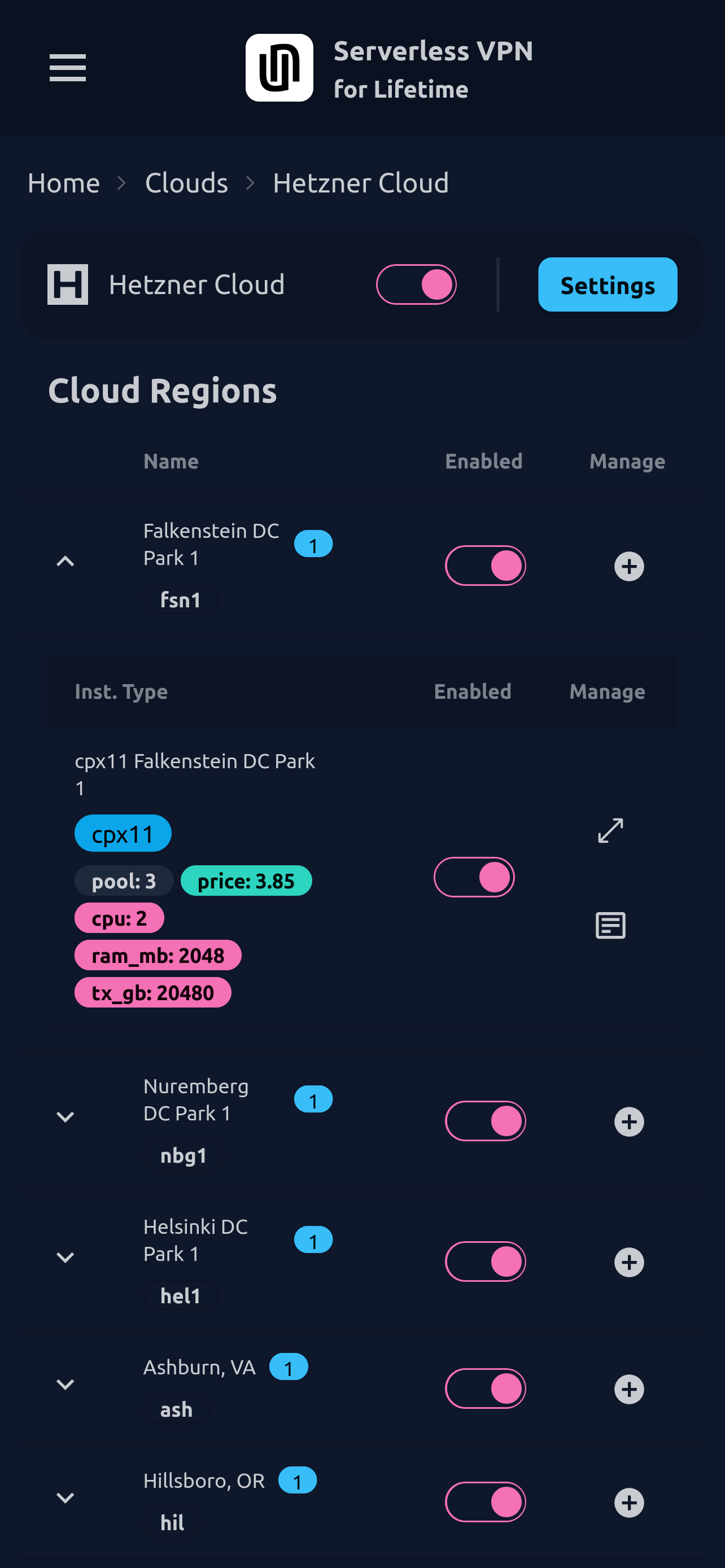
Task: Open the cpx11 details list icon
Action: tap(610, 926)
